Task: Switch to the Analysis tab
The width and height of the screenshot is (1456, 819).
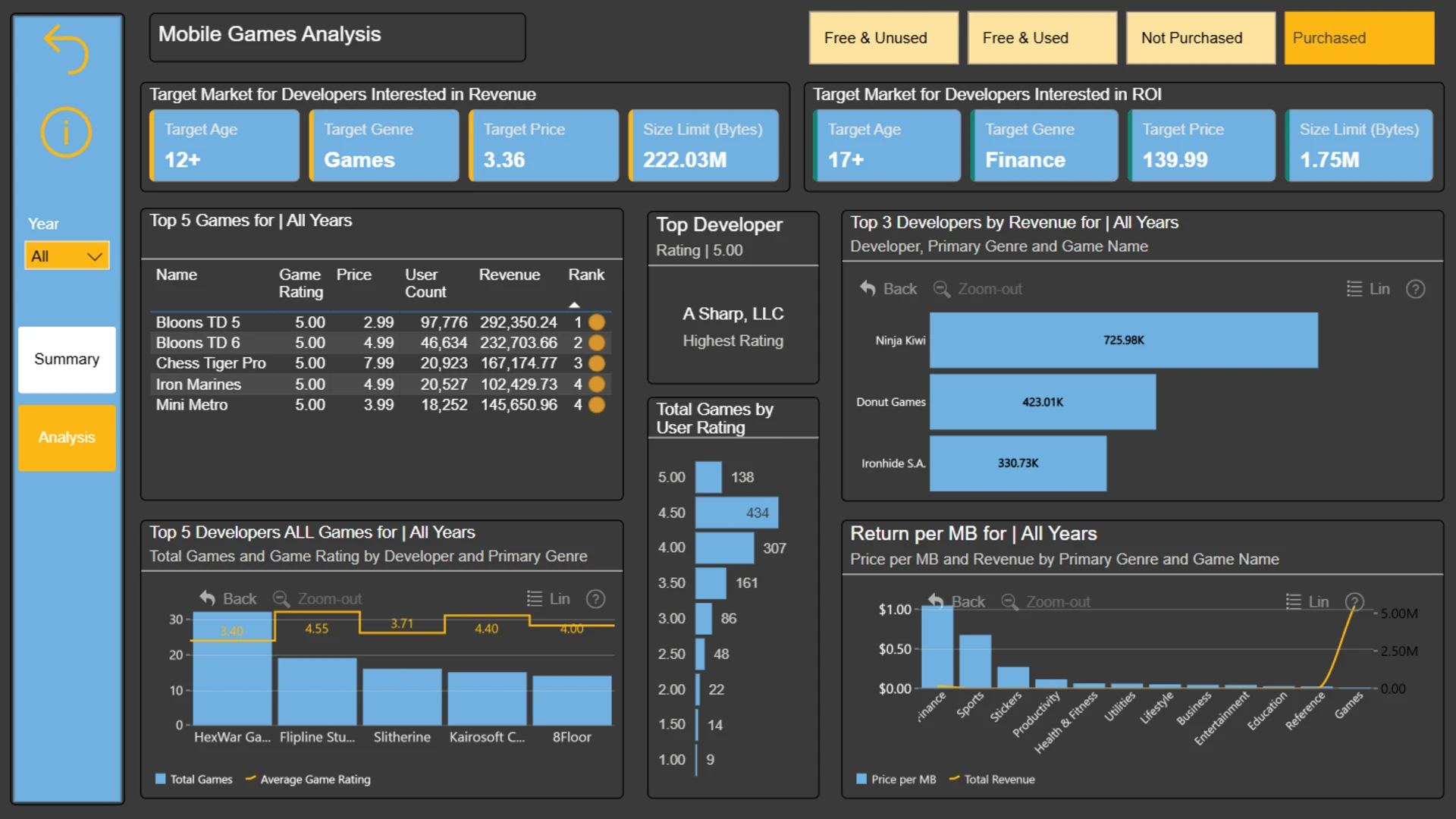Action: pyautogui.click(x=67, y=438)
